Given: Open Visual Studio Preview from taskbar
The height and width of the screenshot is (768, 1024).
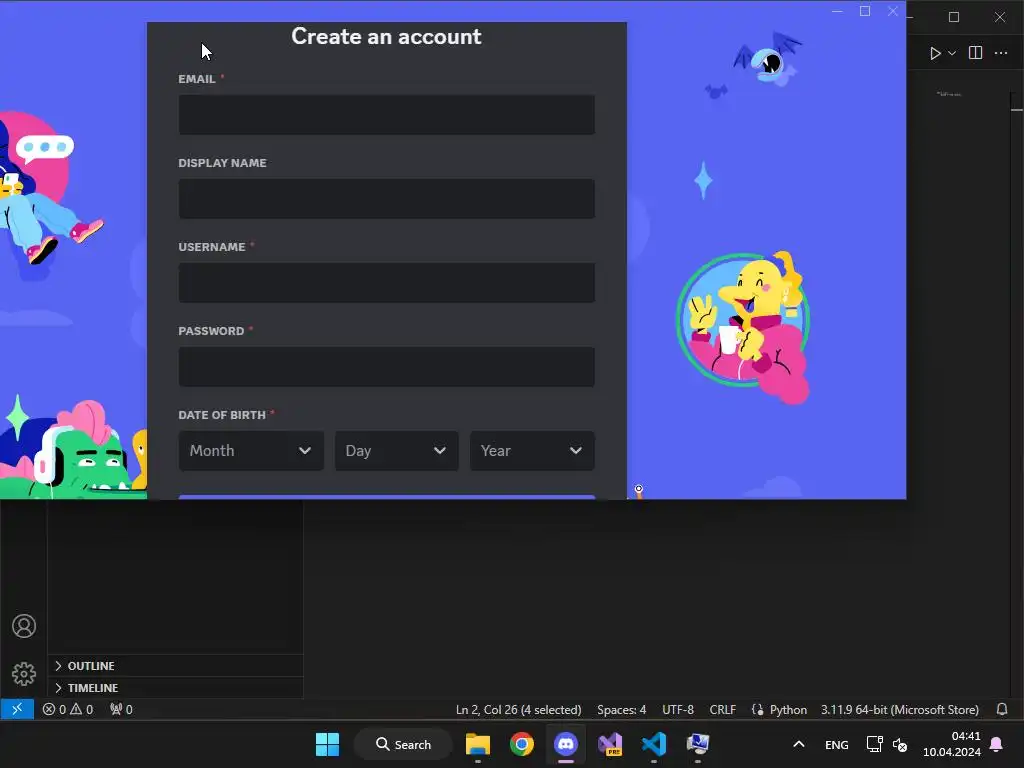Looking at the screenshot, I should [610, 744].
